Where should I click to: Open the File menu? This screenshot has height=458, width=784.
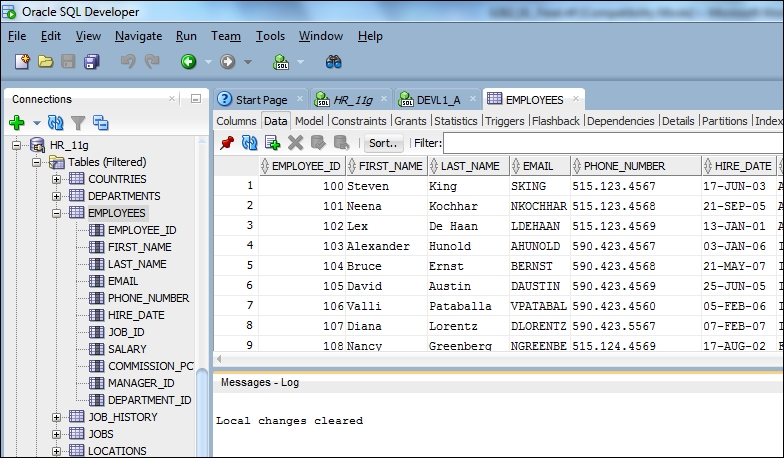coord(17,36)
